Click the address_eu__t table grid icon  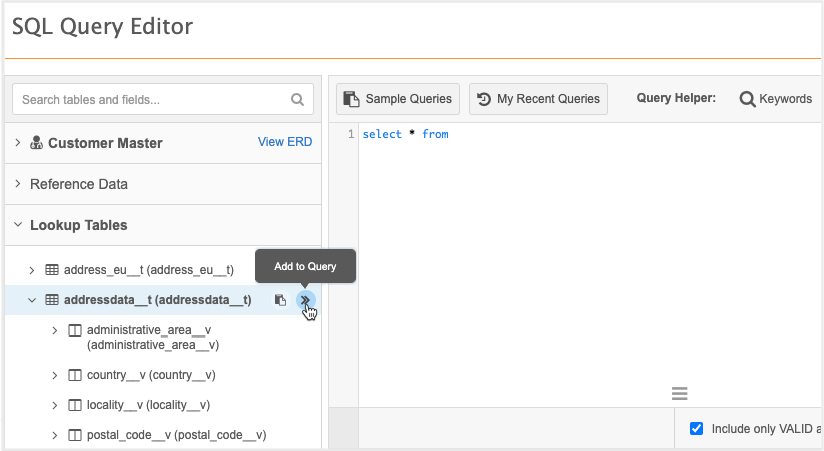click(x=52, y=270)
